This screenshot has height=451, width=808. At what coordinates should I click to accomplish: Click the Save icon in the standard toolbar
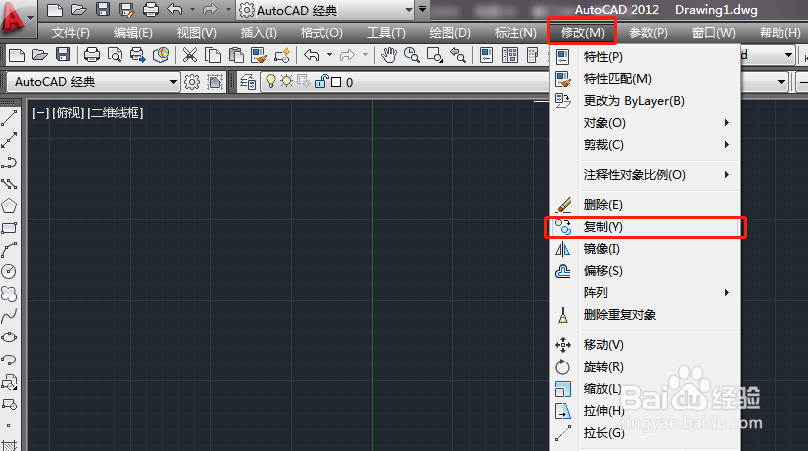(63, 55)
